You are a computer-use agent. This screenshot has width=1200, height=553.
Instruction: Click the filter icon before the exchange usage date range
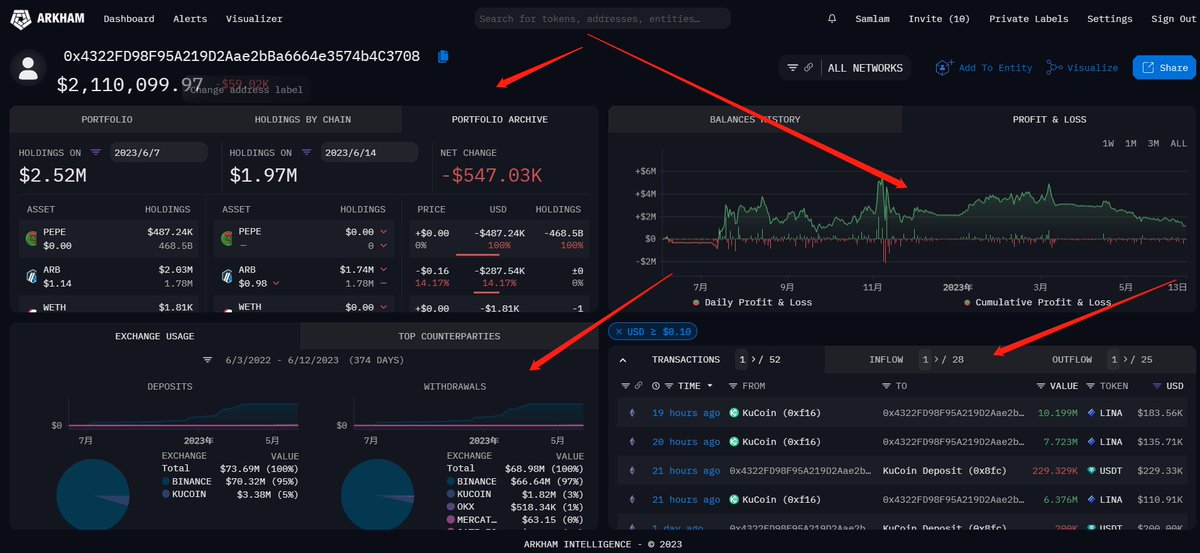[x=208, y=360]
